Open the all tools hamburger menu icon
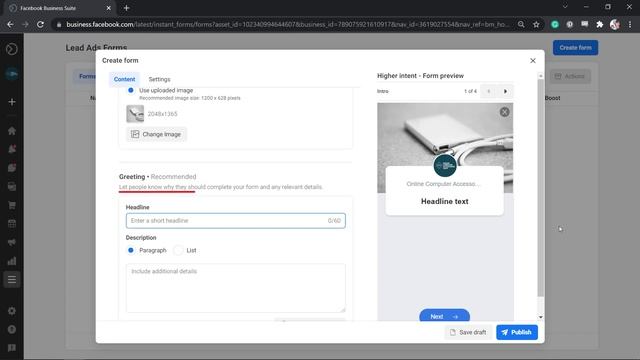 12,280
